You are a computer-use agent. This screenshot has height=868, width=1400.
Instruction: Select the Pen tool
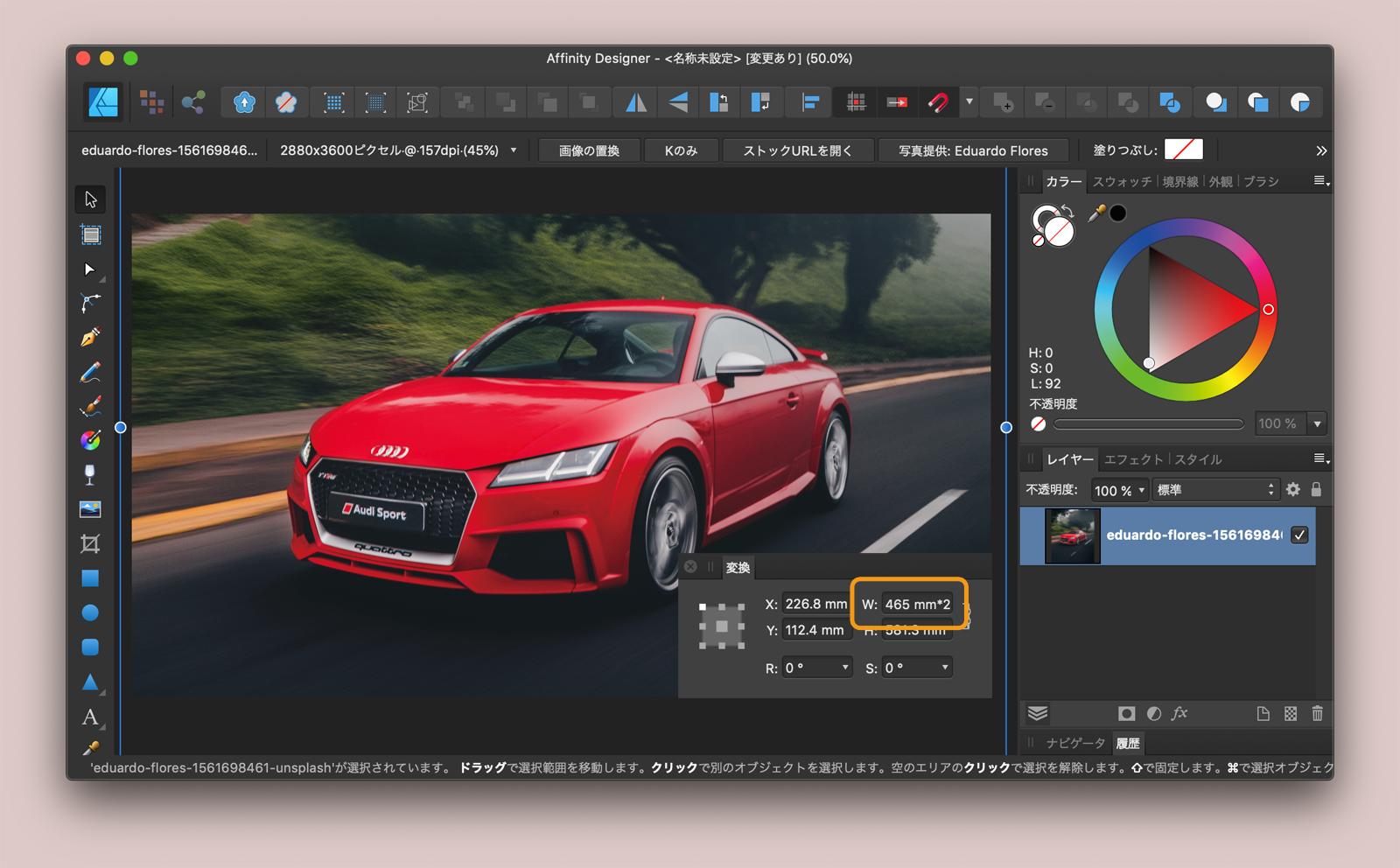pyautogui.click(x=90, y=337)
